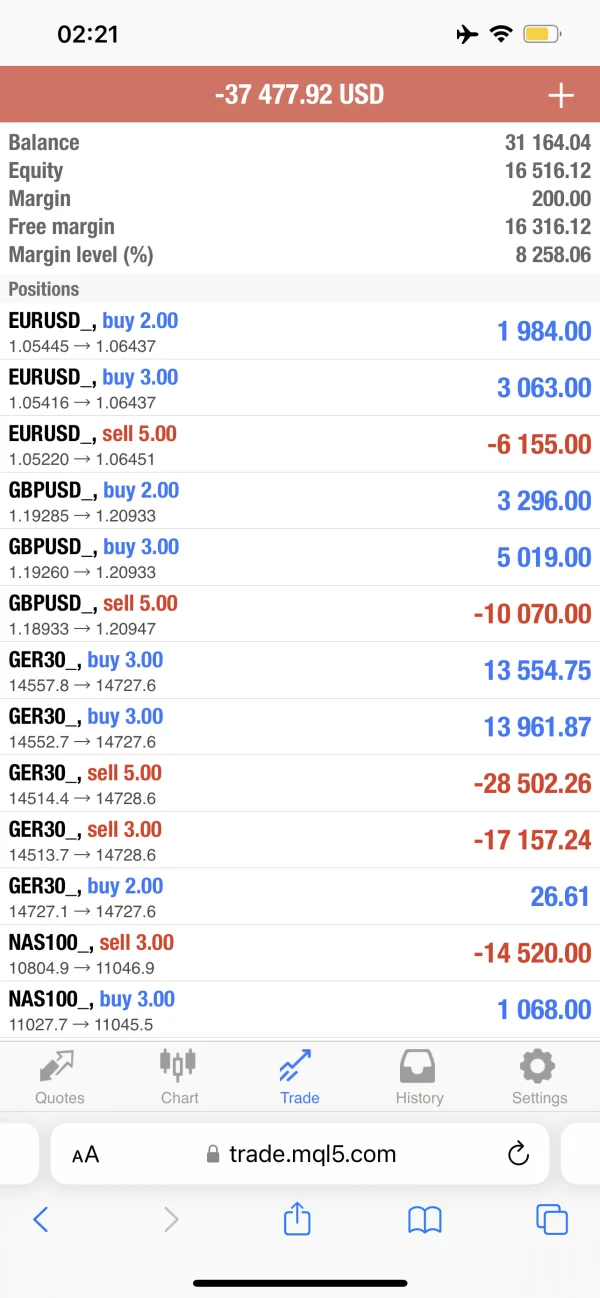Open the Settings gear icon
600x1298 pixels.
(x=539, y=1066)
